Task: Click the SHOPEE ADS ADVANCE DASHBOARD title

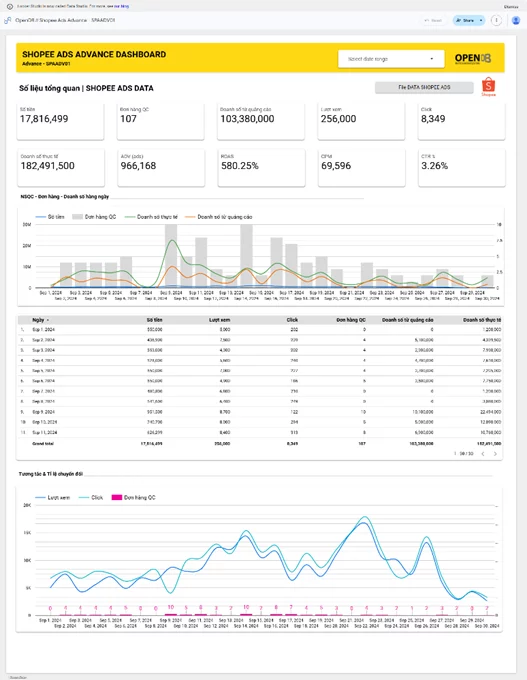Action: click(x=94, y=54)
